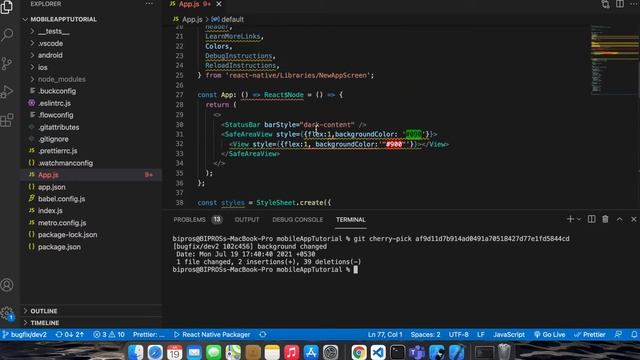This screenshot has height=360, width=640.
Task: Click the red #900 color swatch
Action: (x=394, y=144)
